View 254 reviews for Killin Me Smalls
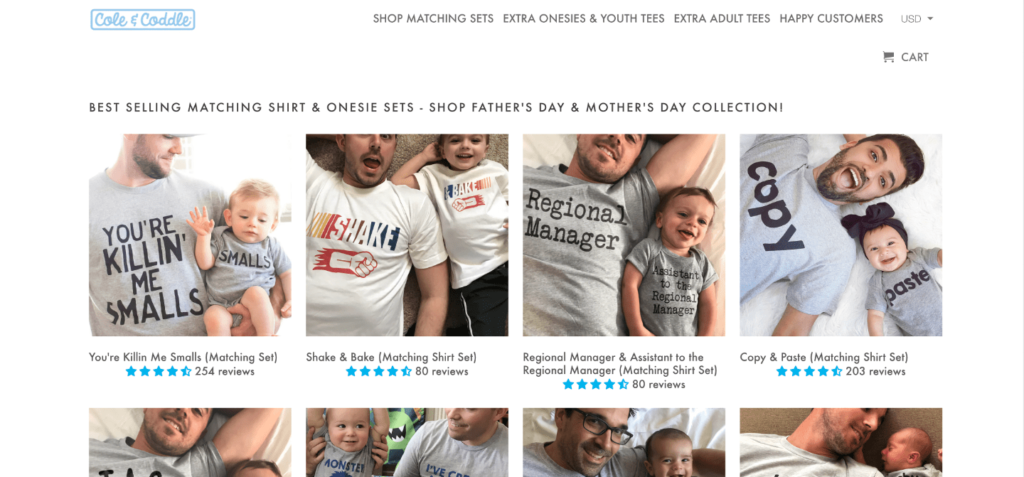This screenshot has height=477, width=1024. pyautogui.click(x=224, y=371)
